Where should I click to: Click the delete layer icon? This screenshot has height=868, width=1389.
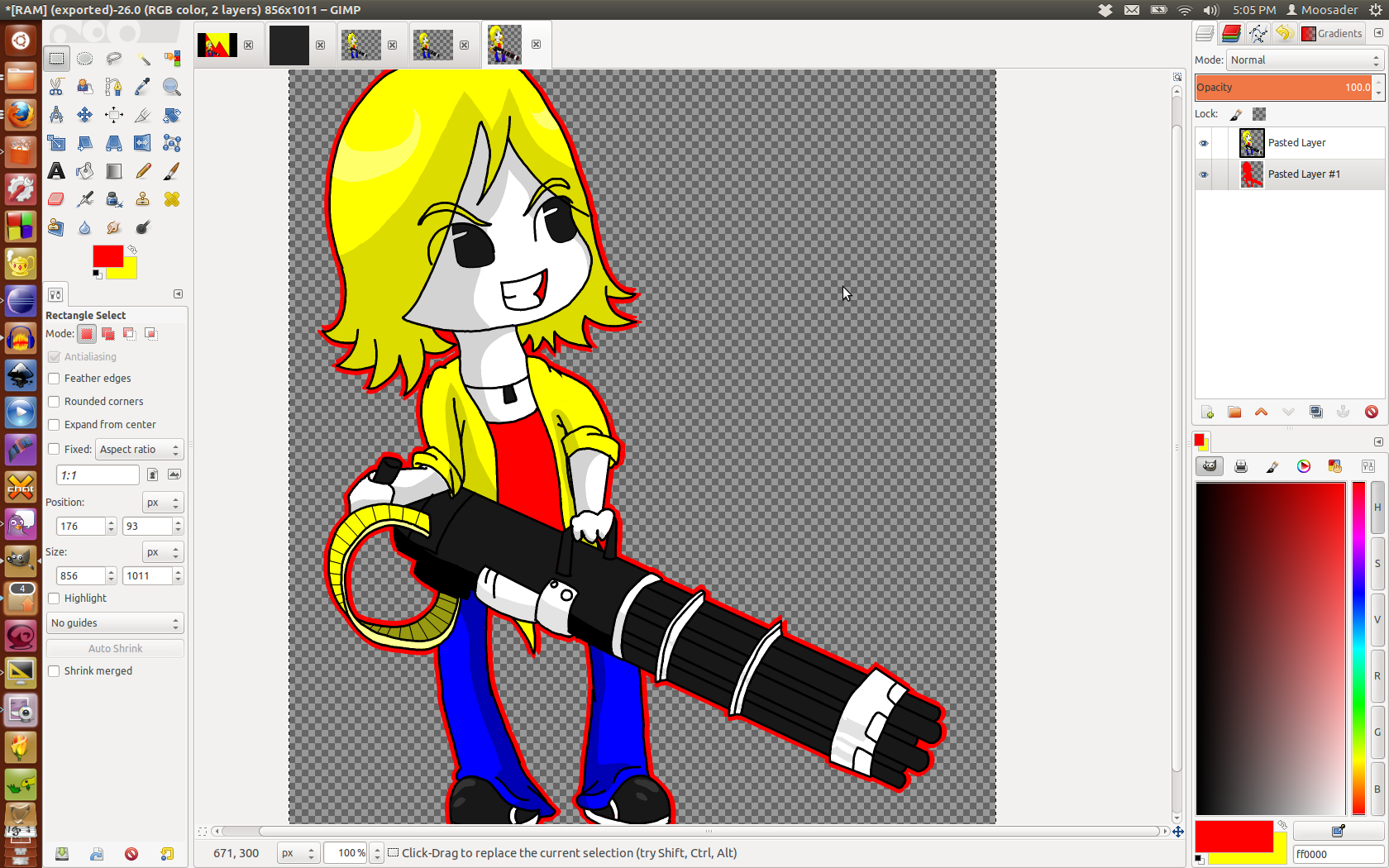click(1371, 412)
